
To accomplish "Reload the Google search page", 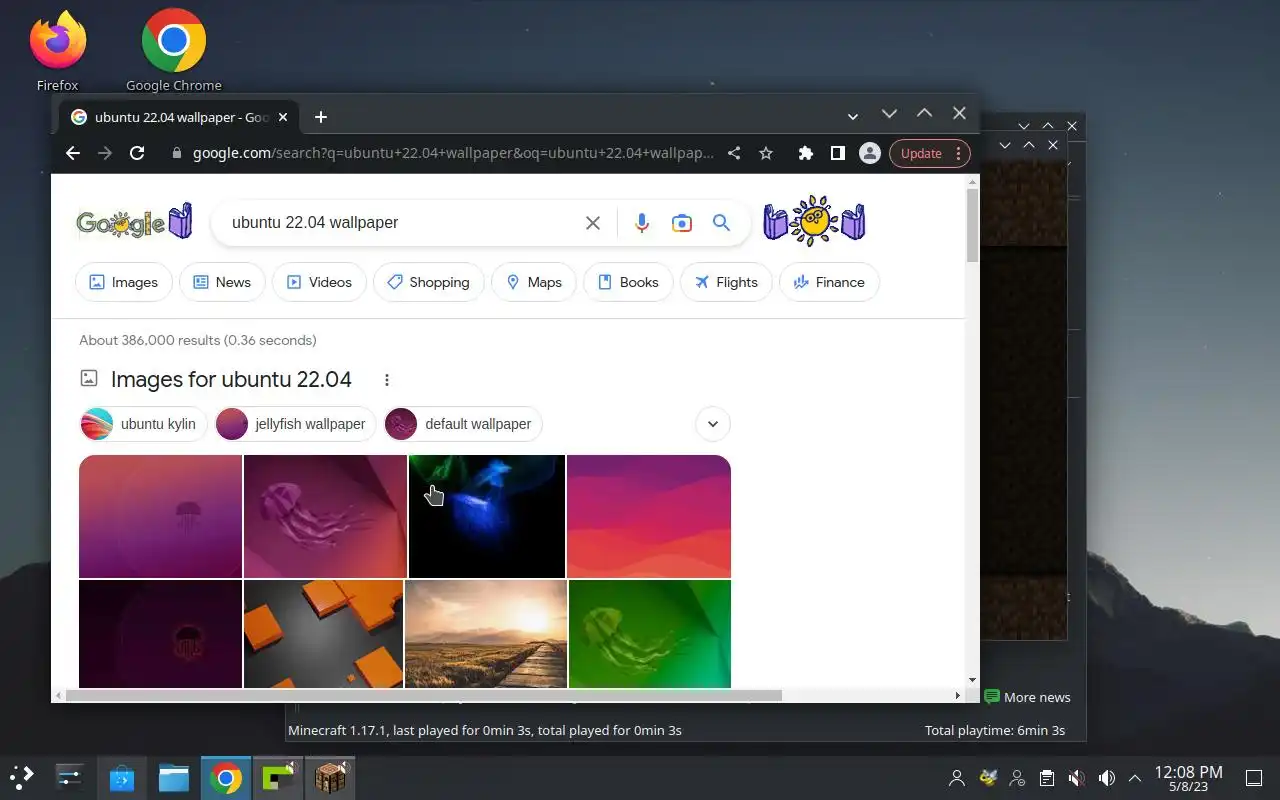I will point(137,153).
